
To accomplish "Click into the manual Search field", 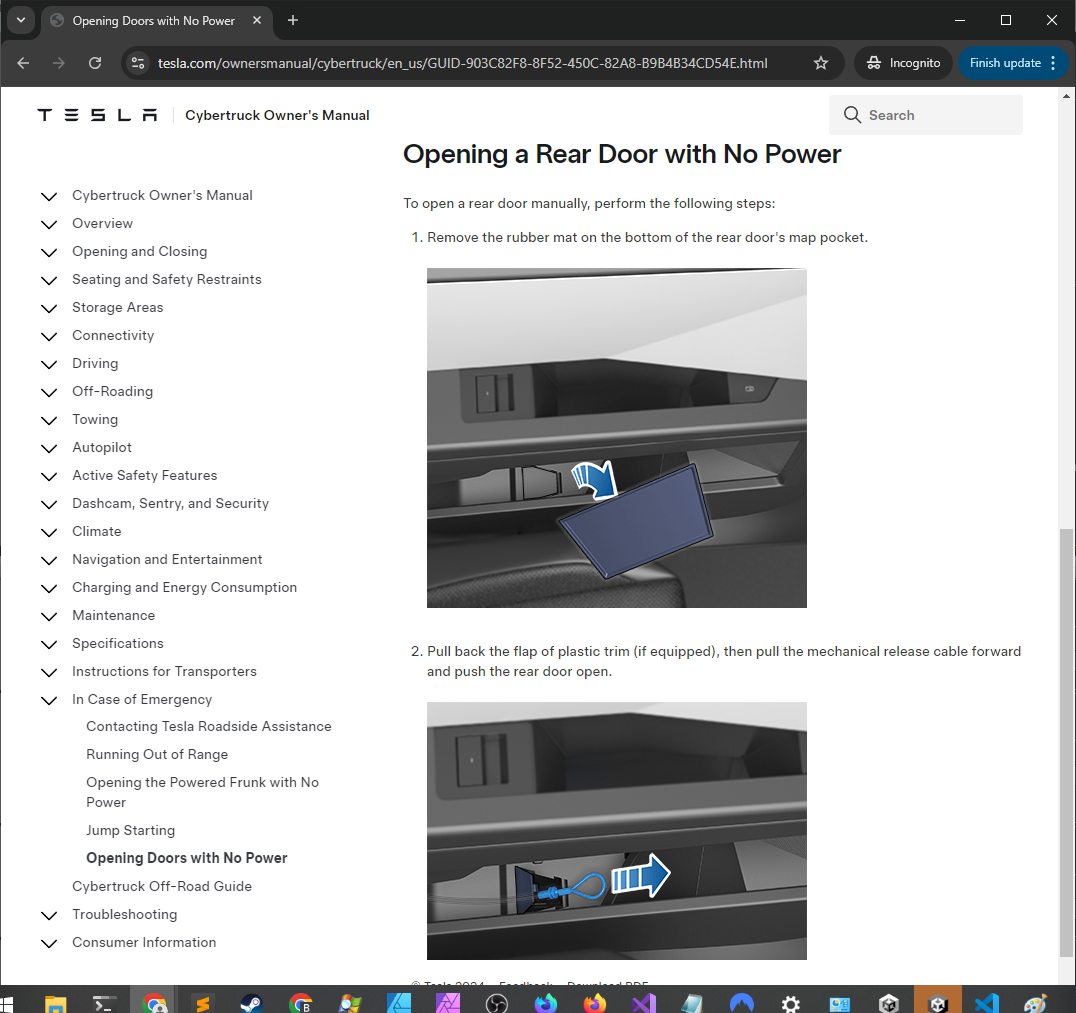I will coord(926,115).
